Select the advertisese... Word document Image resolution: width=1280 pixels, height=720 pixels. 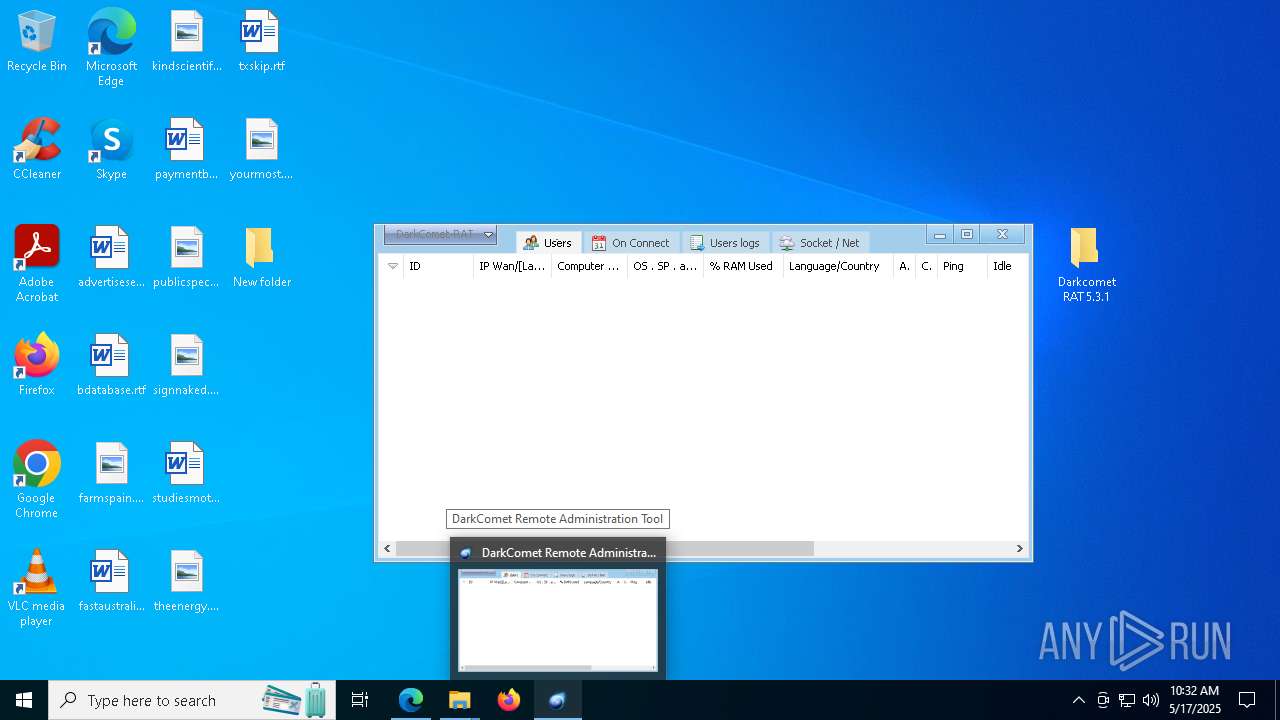point(111,258)
